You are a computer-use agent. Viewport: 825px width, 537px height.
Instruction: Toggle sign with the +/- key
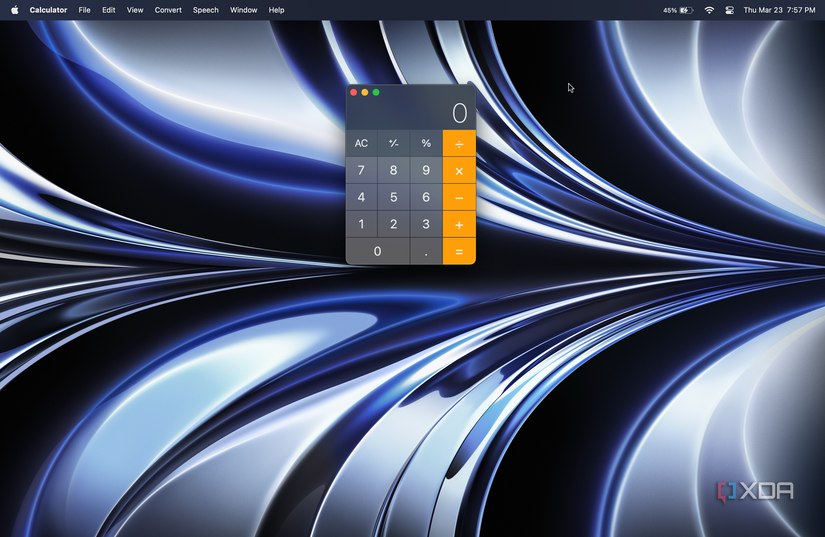tap(394, 143)
